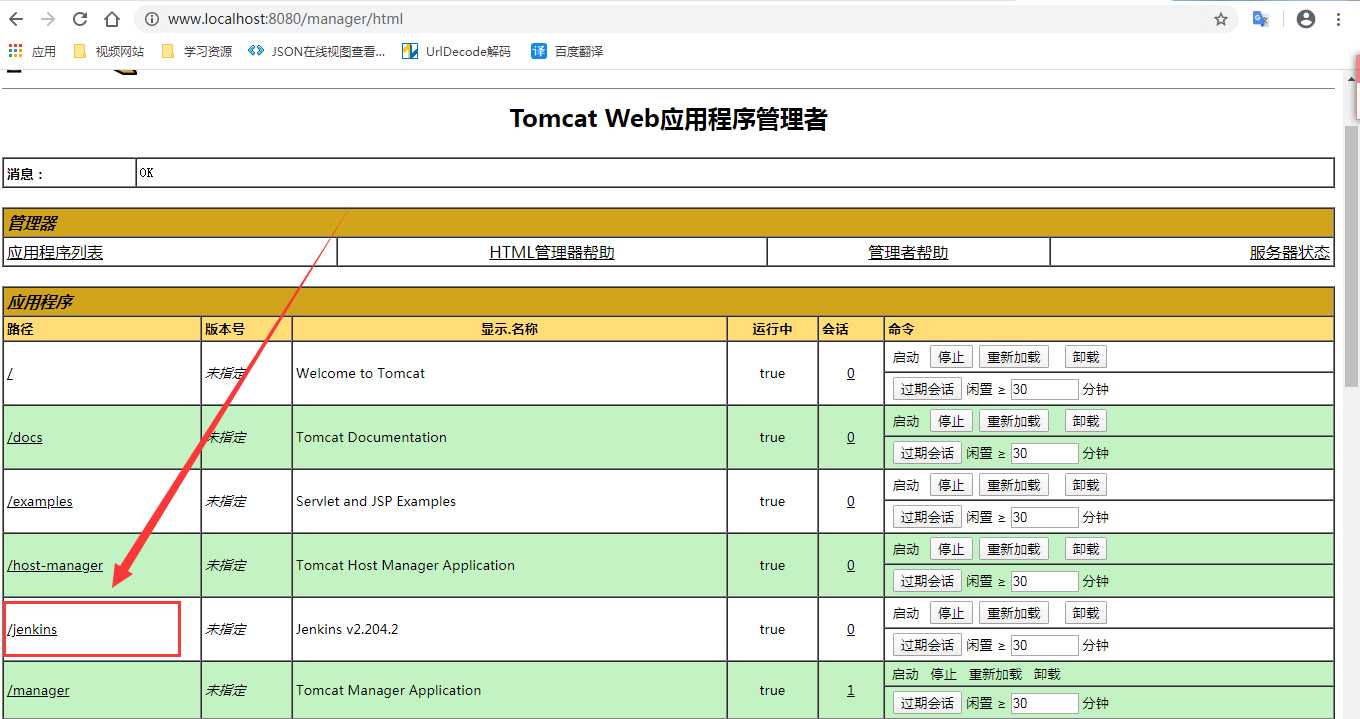Undeploy the /jenkins application
The height and width of the screenshot is (719, 1360).
(x=1086, y=613)
